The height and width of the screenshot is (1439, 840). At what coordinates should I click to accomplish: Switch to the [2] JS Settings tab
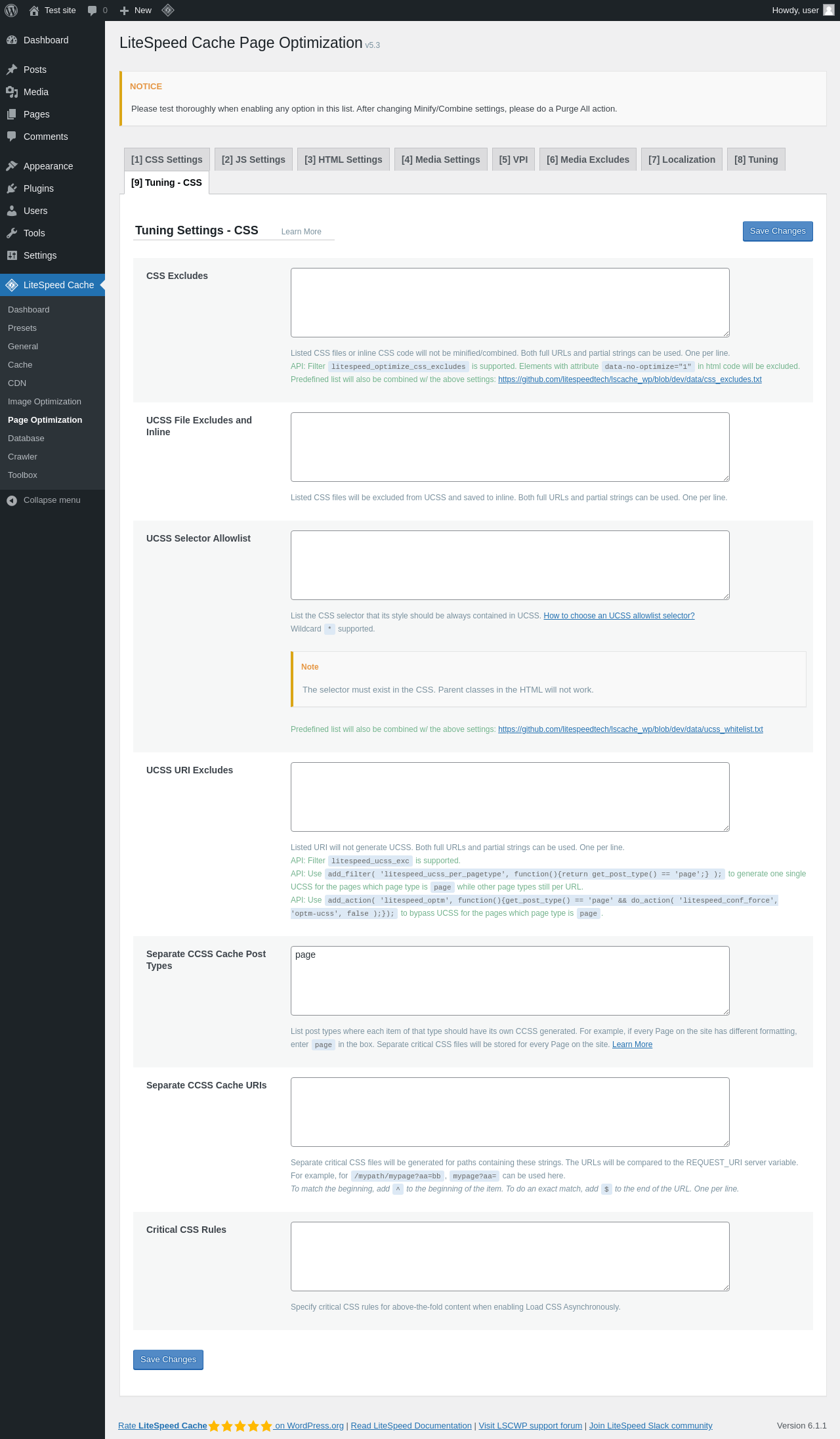[253, 160]
